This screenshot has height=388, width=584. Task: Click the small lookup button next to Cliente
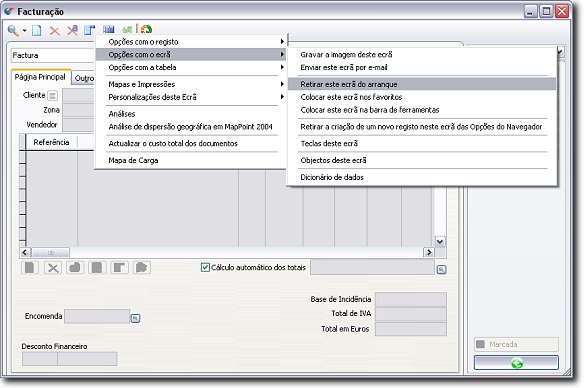coord(53,96)
